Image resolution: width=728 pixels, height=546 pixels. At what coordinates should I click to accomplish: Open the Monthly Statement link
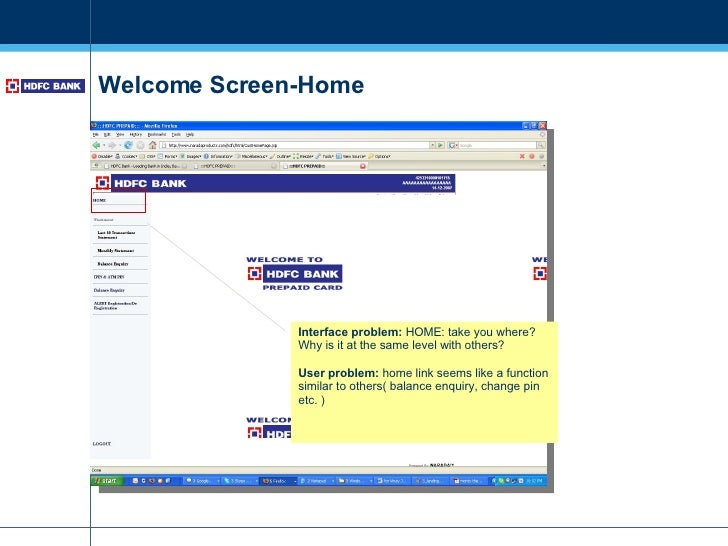pyautogui.click(x=116, y=250)
